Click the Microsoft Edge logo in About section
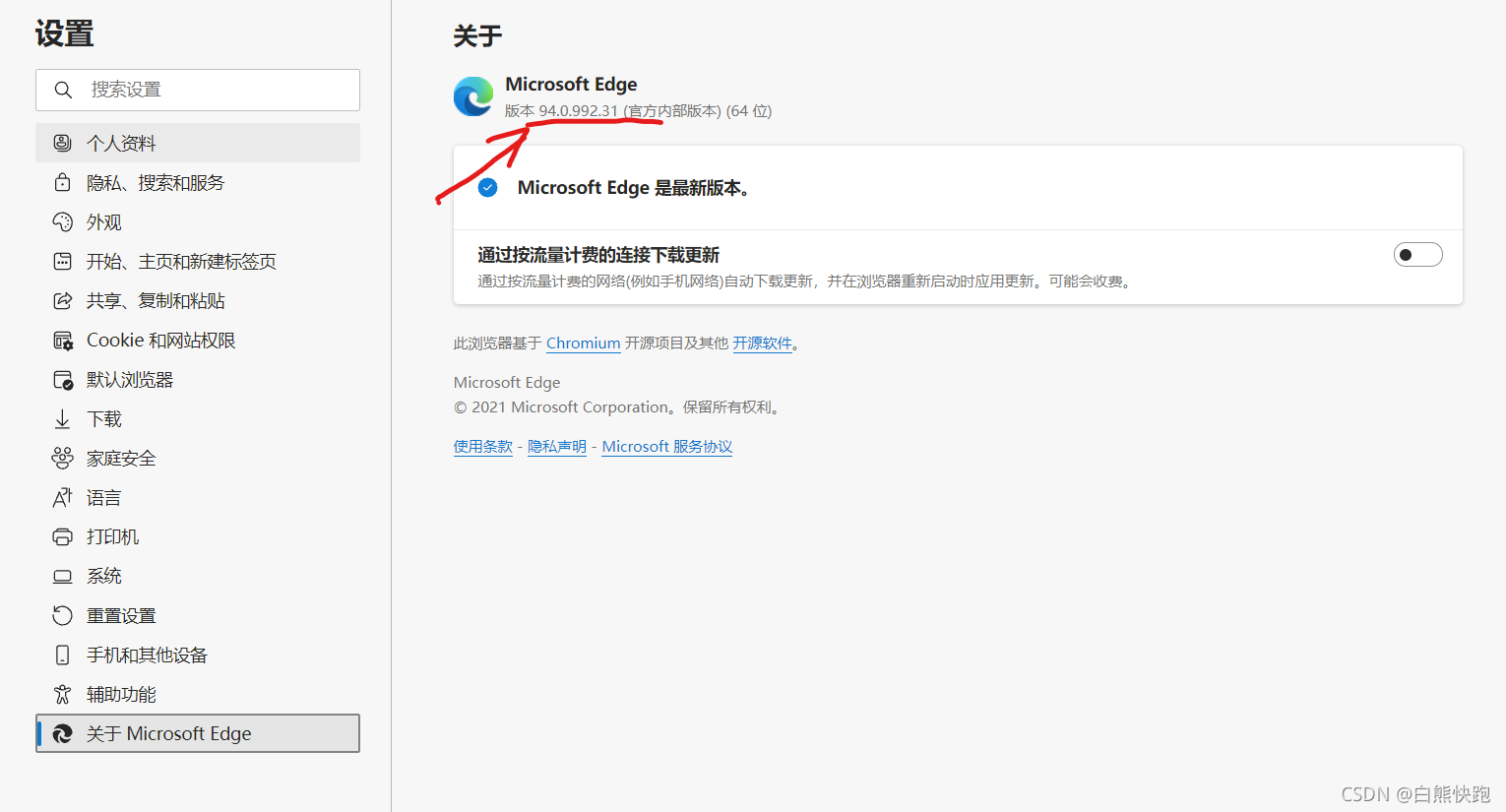Screen dimensions: 1506x812 pos(473,96)
